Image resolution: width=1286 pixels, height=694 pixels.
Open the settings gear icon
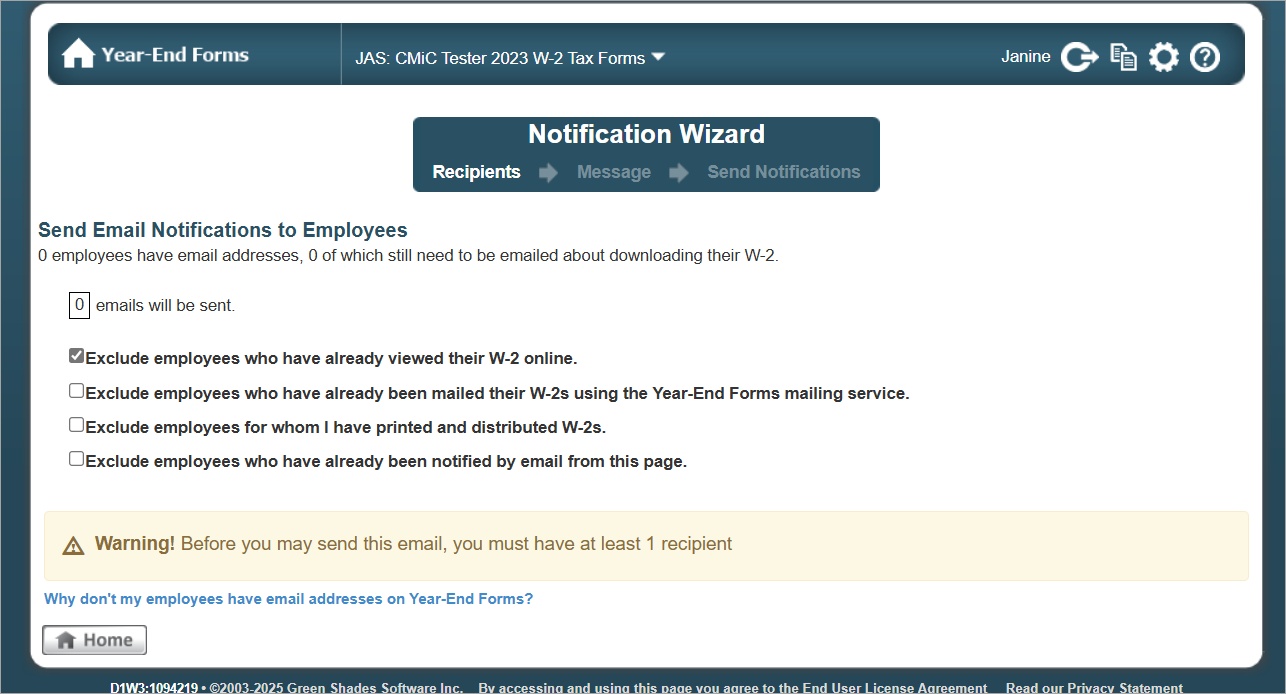click(x=1164, y=57)
